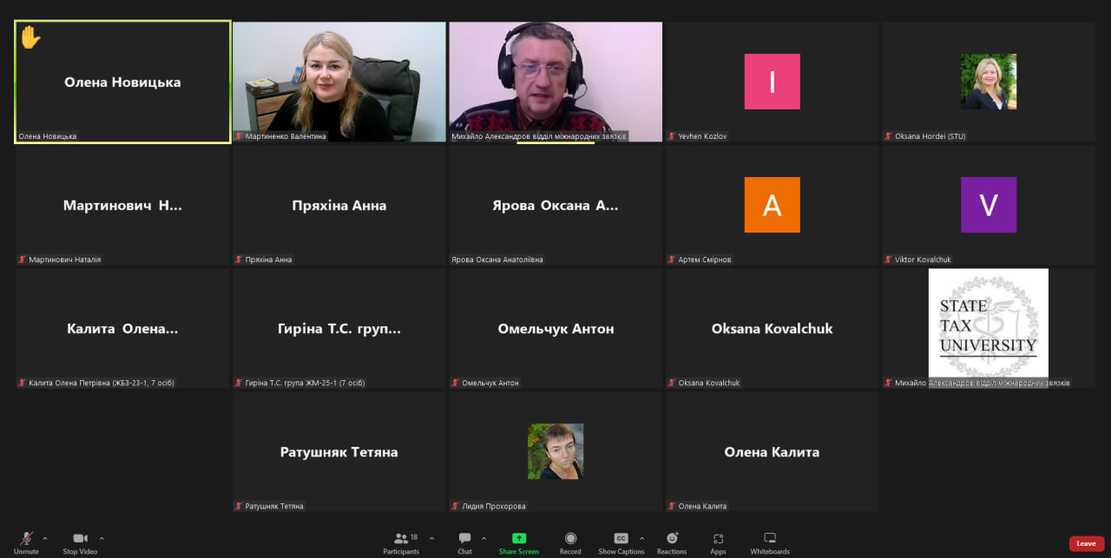Viewport: 1111px width, 558px height.
Task: Expand the arrow next to Participants
Action: coord(432,538)
